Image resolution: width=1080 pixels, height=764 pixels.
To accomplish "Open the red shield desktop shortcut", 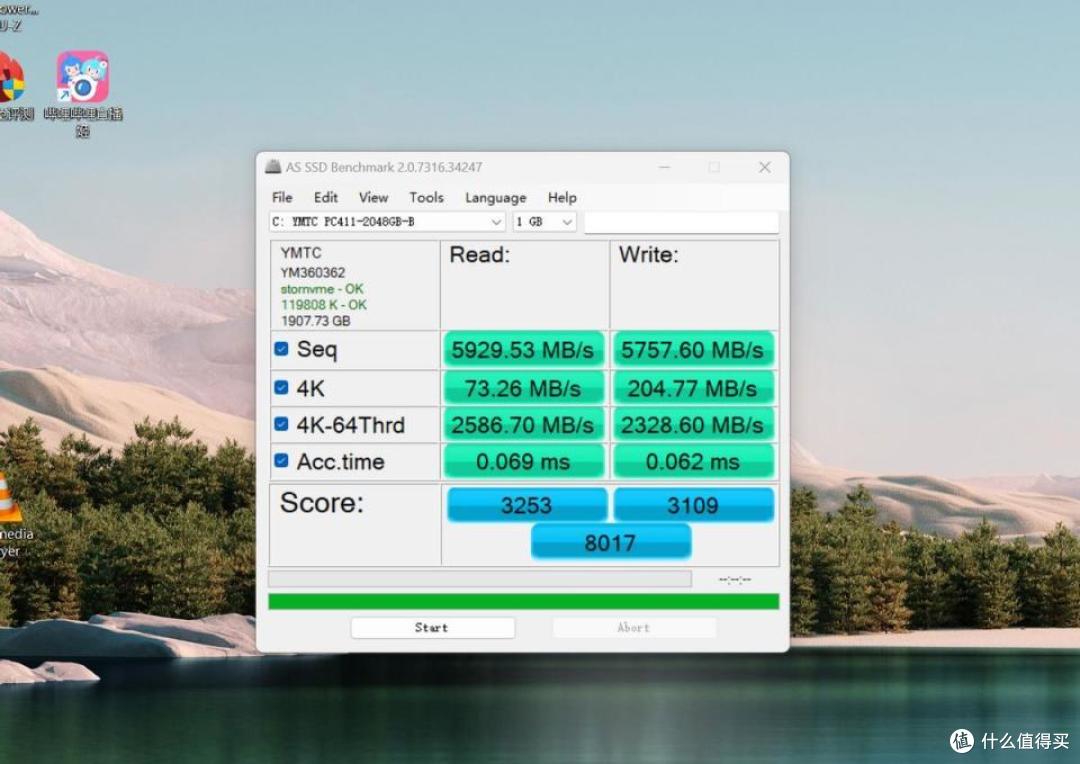I will tap(14, 86).
